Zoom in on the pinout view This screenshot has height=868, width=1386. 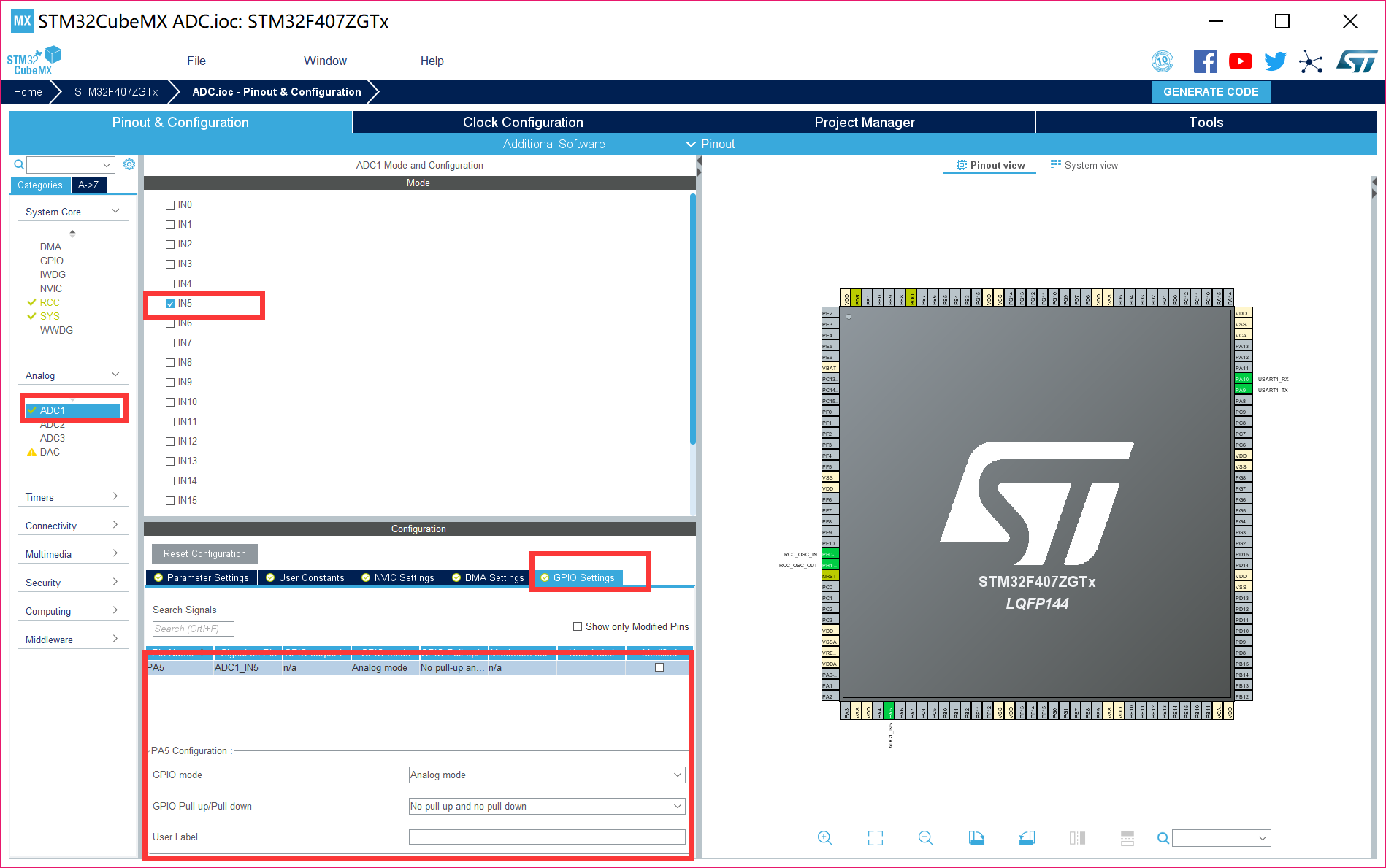click(825, 838)
